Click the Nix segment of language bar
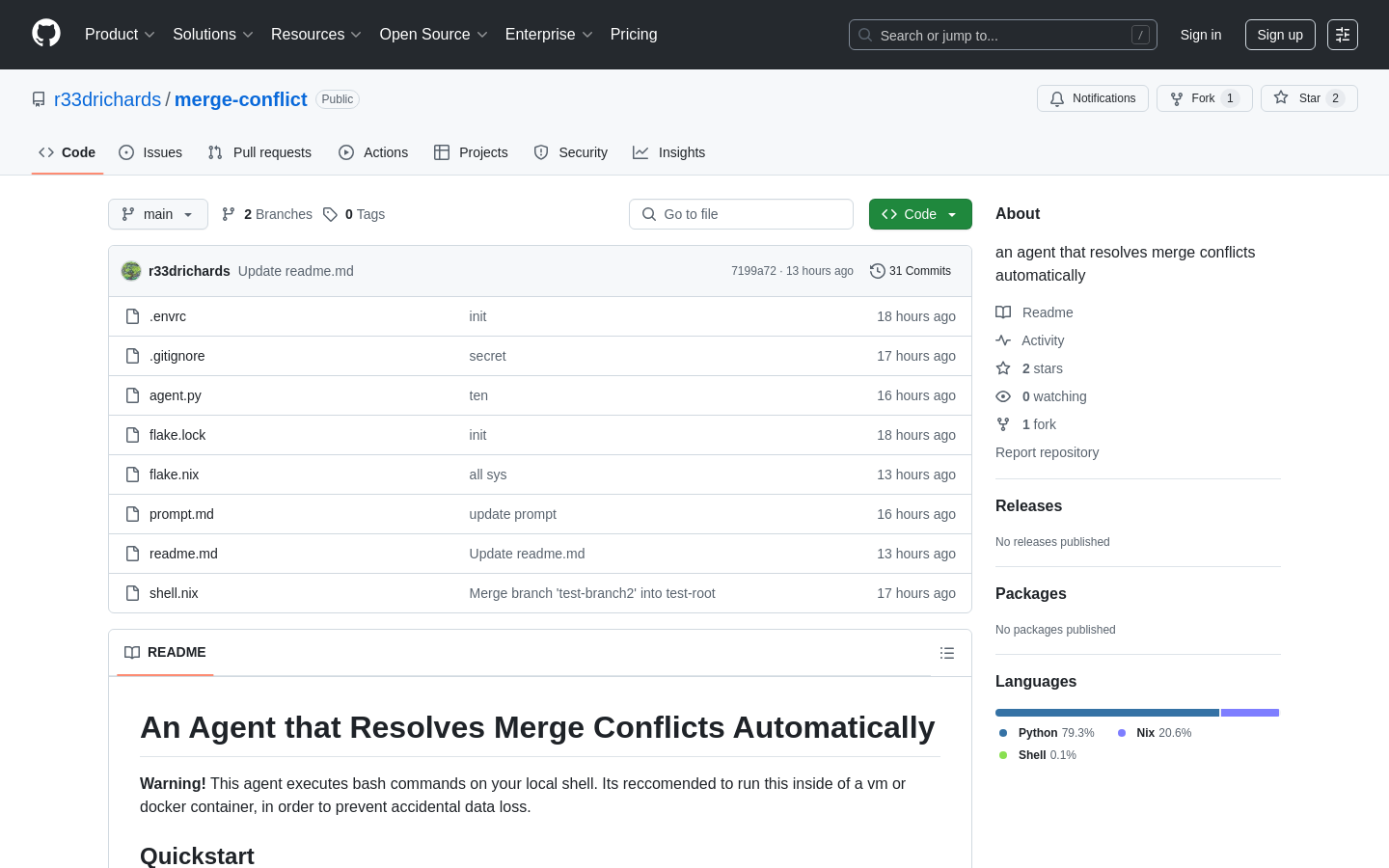Viewport: 1389px width, 868px height. (x=1250, y=713)
